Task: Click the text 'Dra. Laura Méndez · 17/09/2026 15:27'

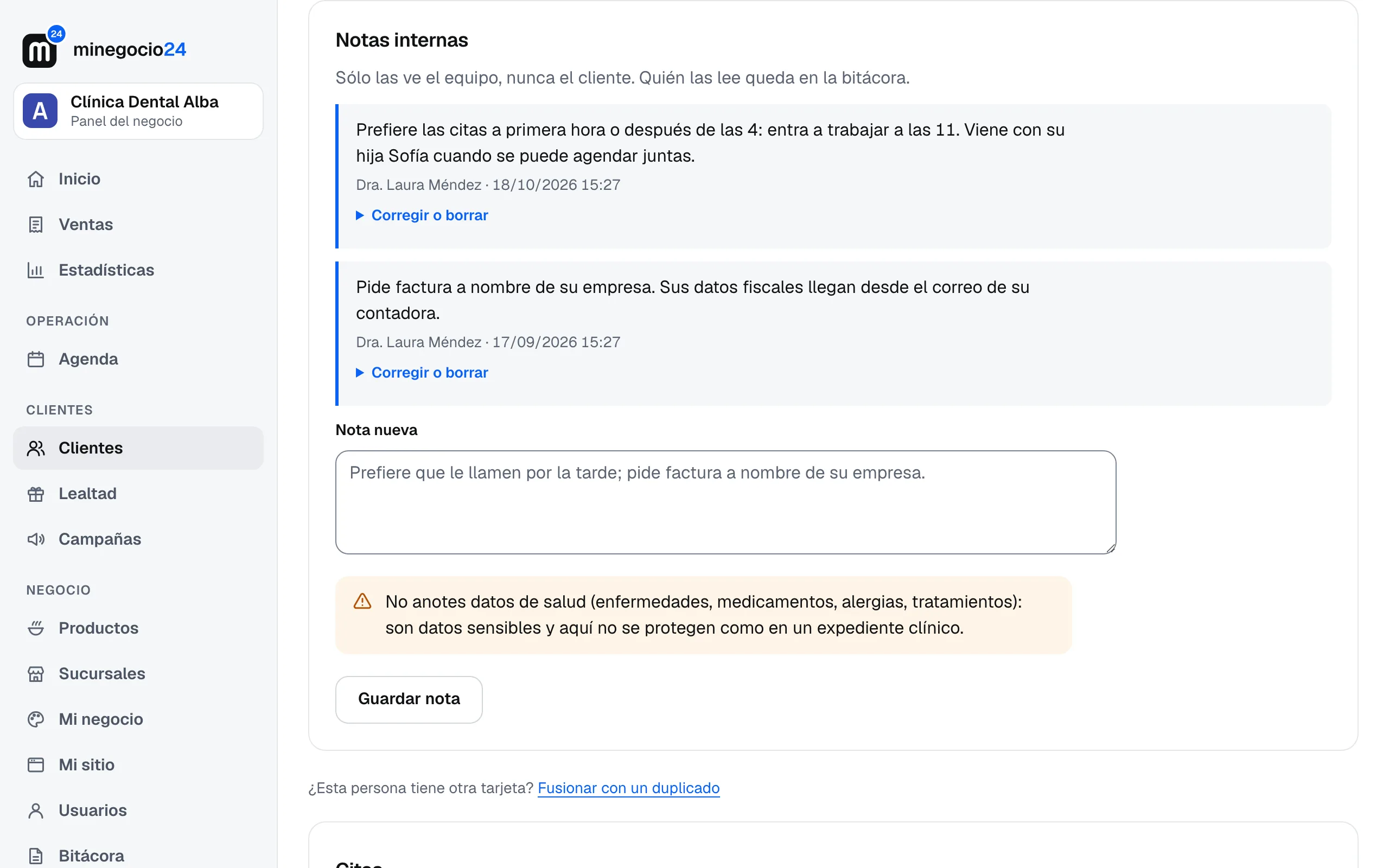Action: (488, 342)
